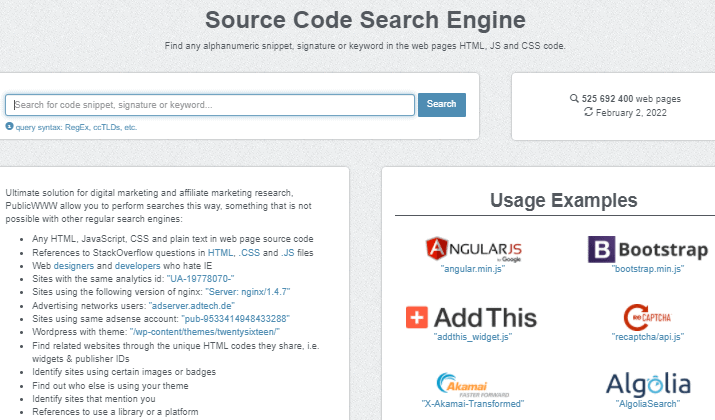Open the "AlgoliaSearch" example link
The width and height of the screenshot is (715, 420).
647,403
